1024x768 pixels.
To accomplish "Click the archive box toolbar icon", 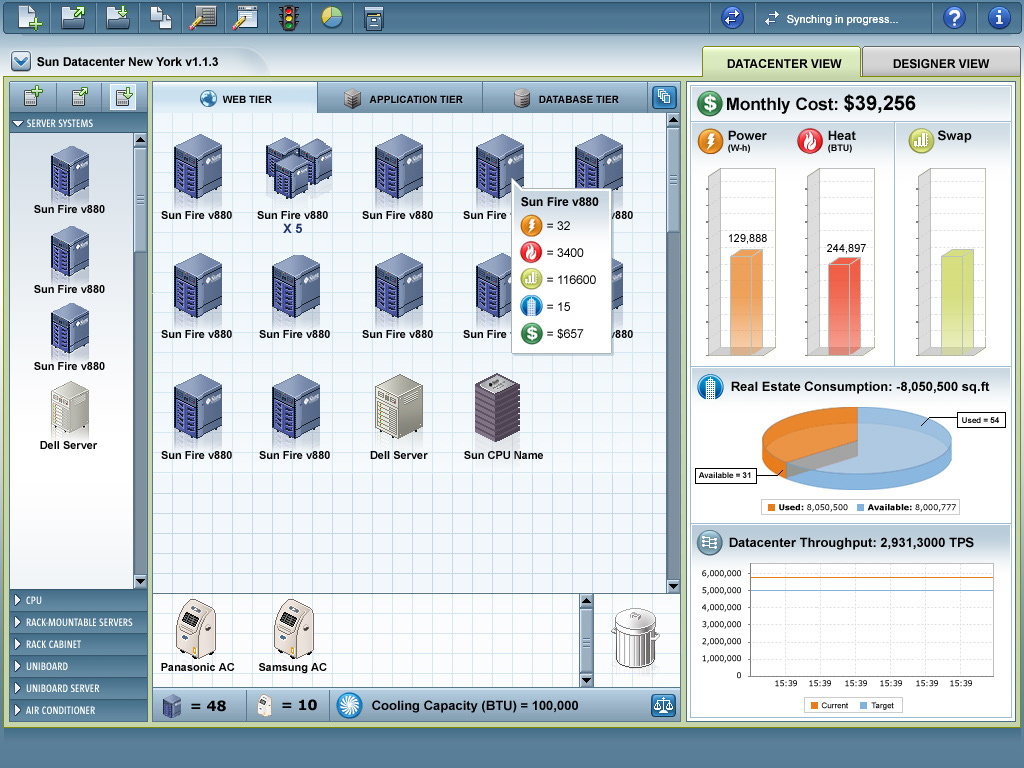I will 374,18.
